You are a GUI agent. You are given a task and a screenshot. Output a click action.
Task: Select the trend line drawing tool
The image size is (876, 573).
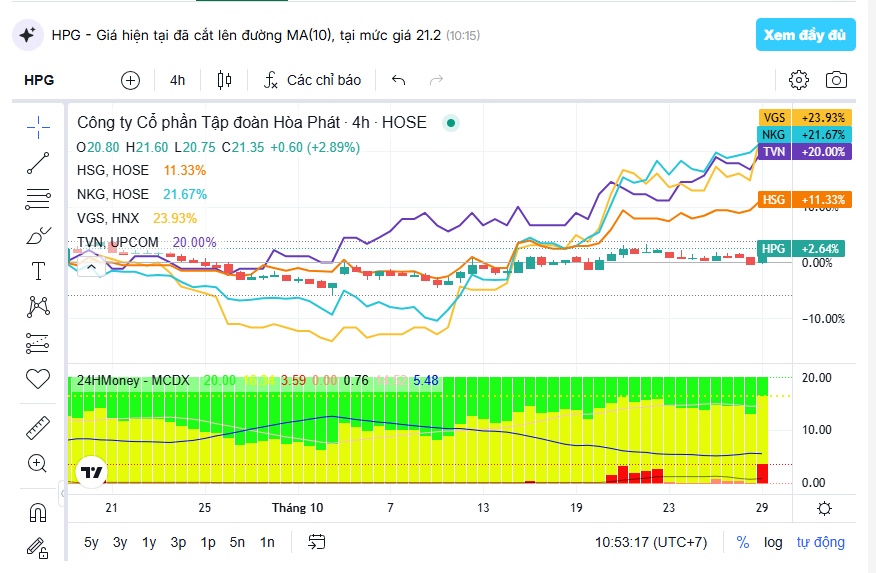38,163
